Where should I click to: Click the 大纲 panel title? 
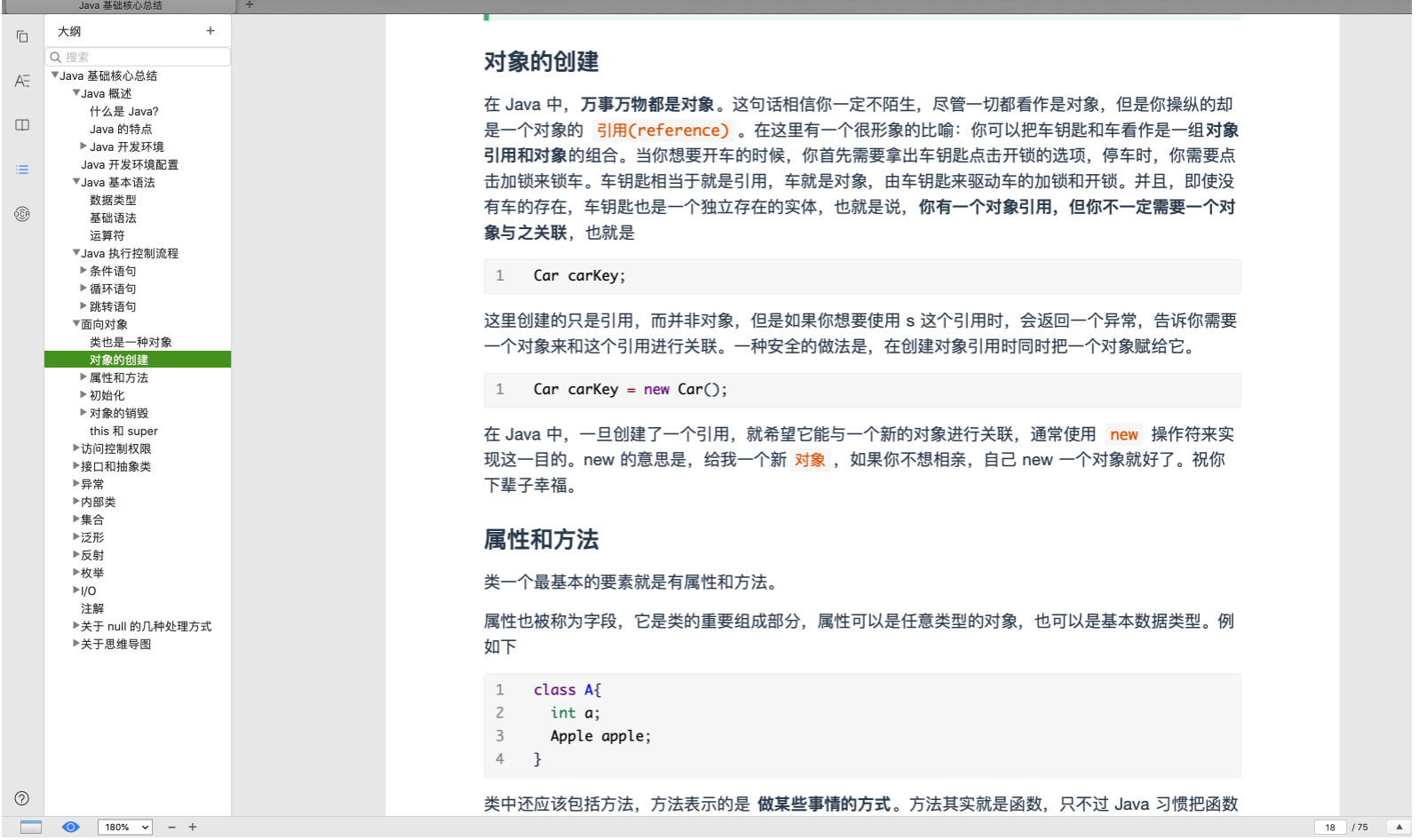[x=69, y=31]
